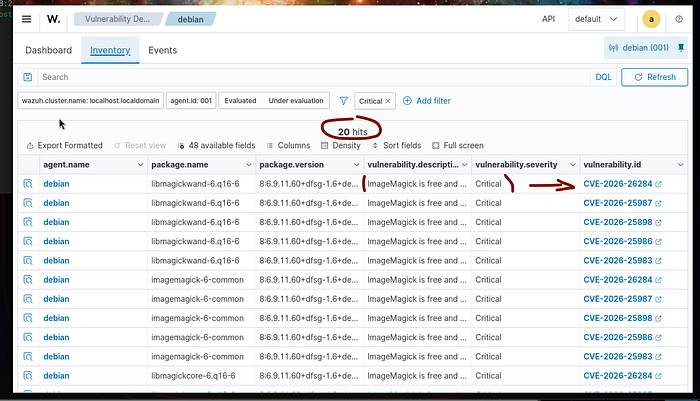Expand vulnerability.id column options
This screenshot has height=401, width=700.
coord(680,165)
